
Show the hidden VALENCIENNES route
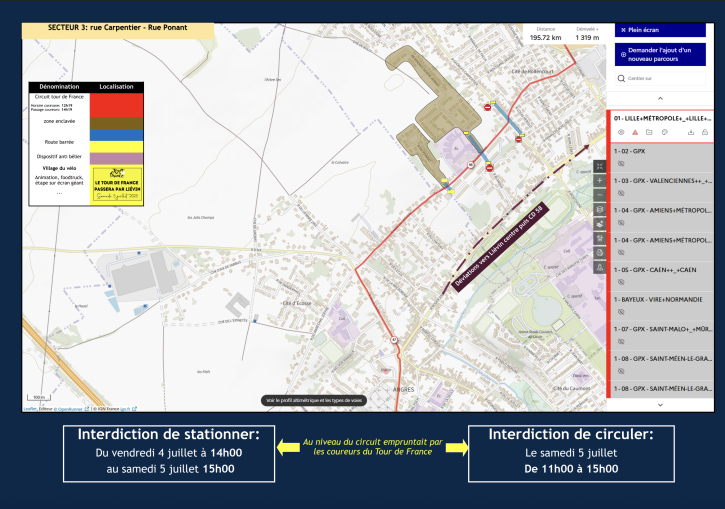pyautogui.click(x=621, y=193)
